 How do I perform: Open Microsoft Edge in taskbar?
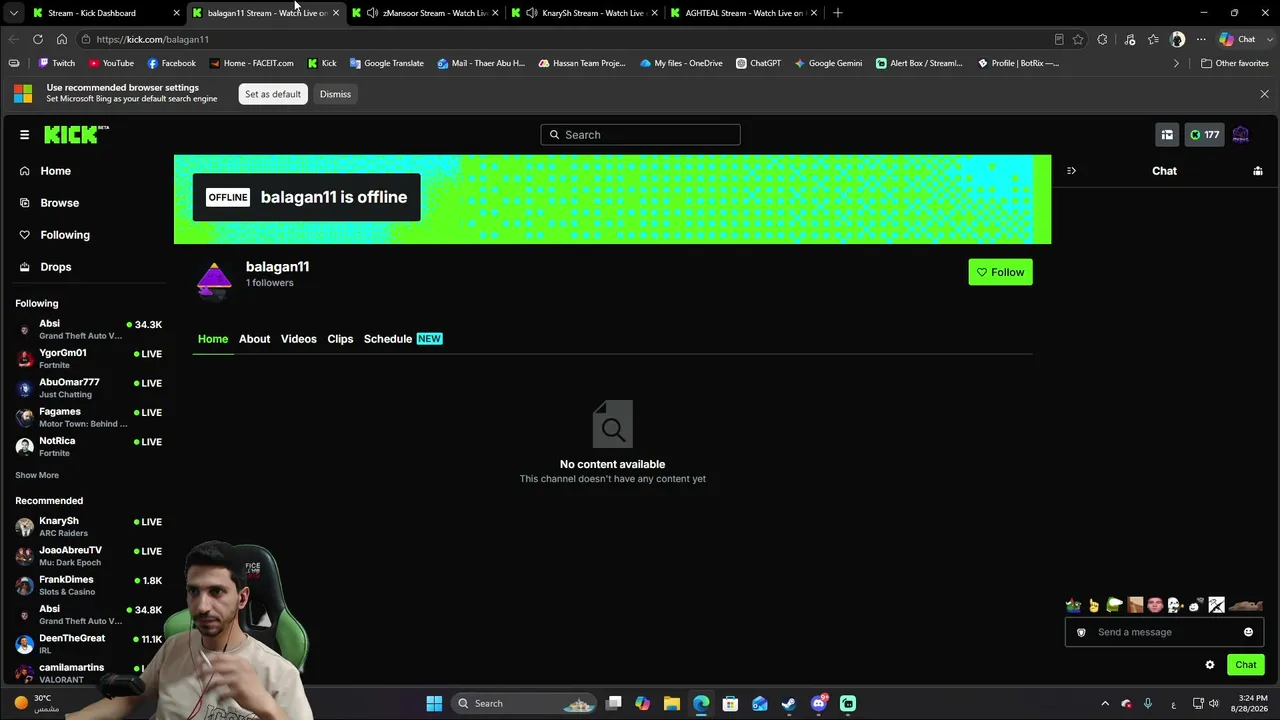pos(701,703)
